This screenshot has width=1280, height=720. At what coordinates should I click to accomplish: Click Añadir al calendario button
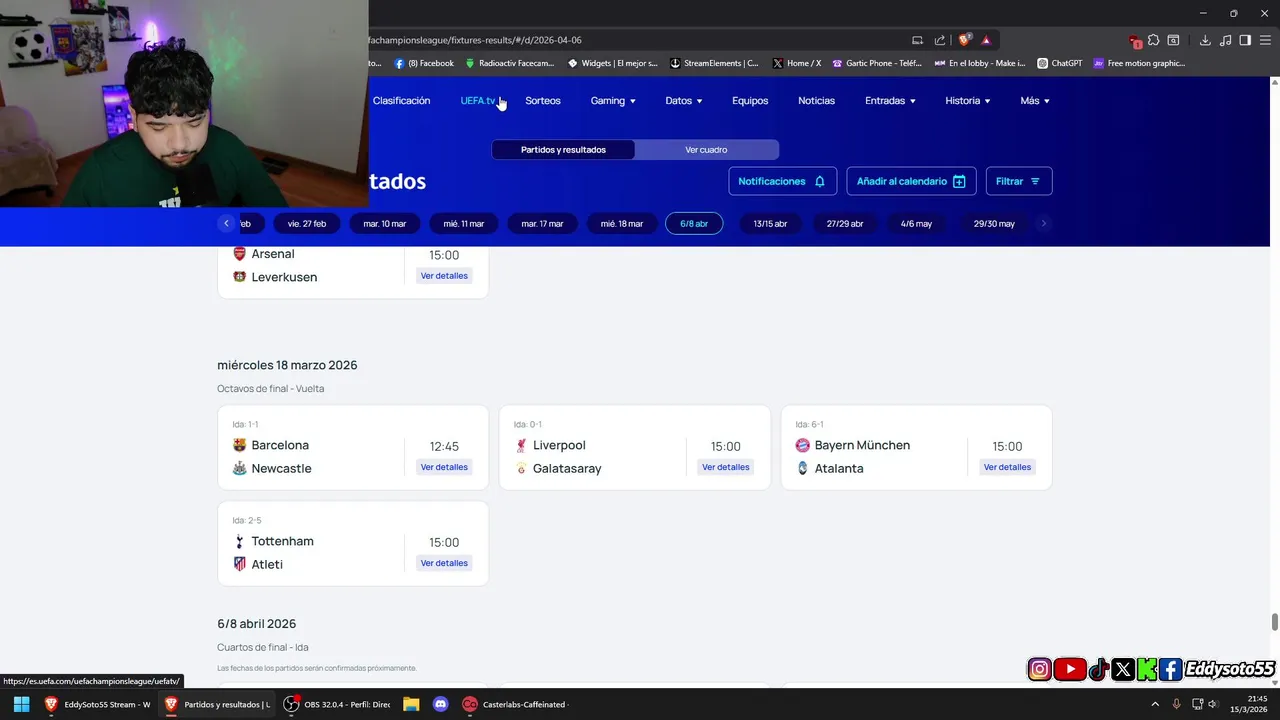911,181
